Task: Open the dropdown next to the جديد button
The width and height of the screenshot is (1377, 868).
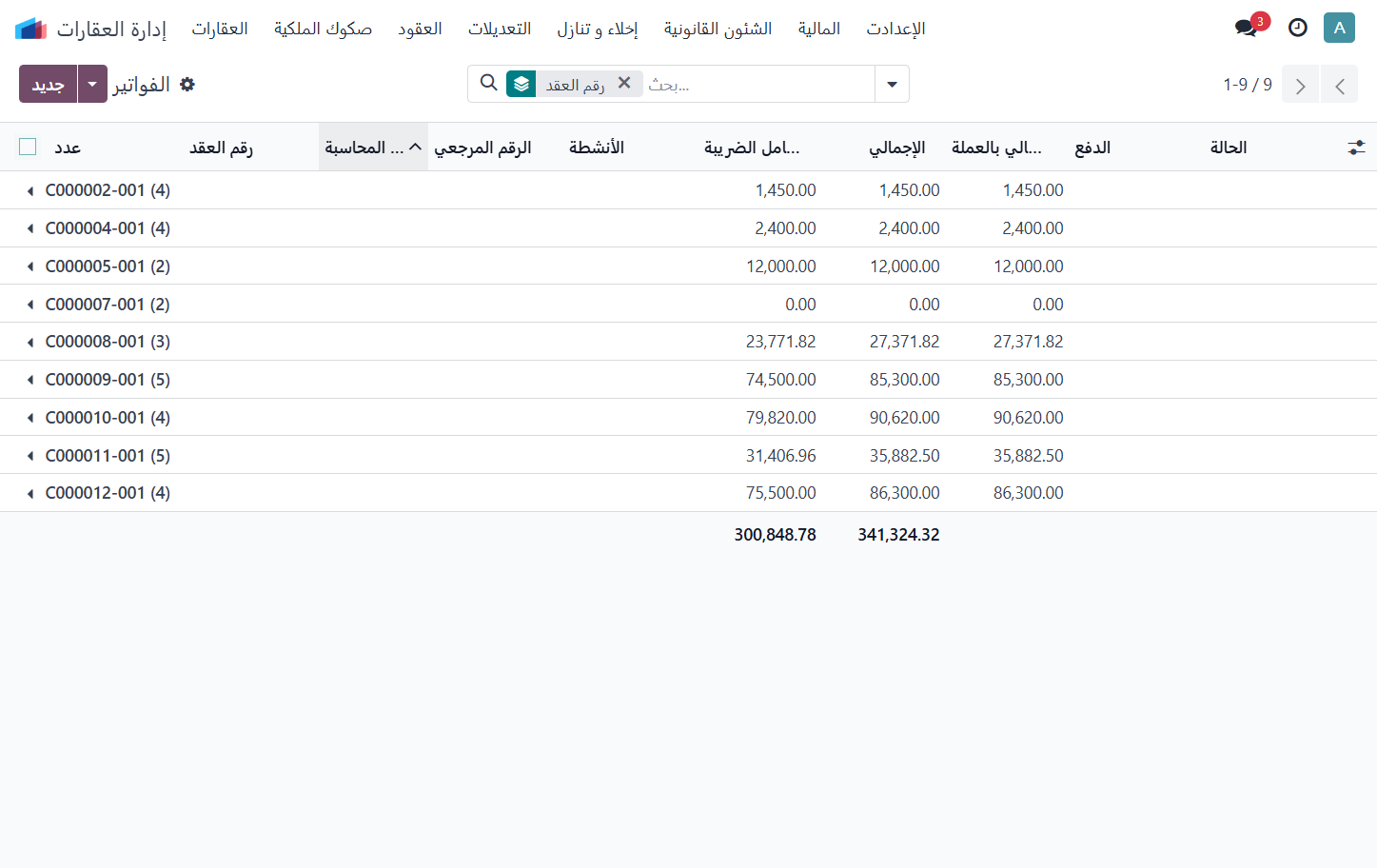Action: click(x=92, y=84)
